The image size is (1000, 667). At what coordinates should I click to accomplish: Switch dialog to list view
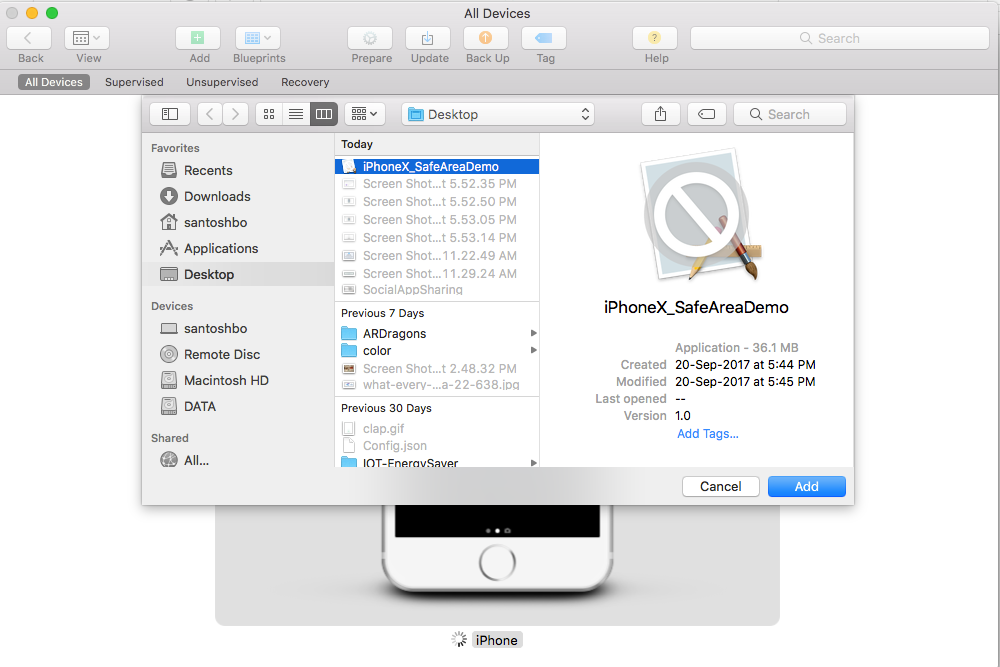coord(296,114)
